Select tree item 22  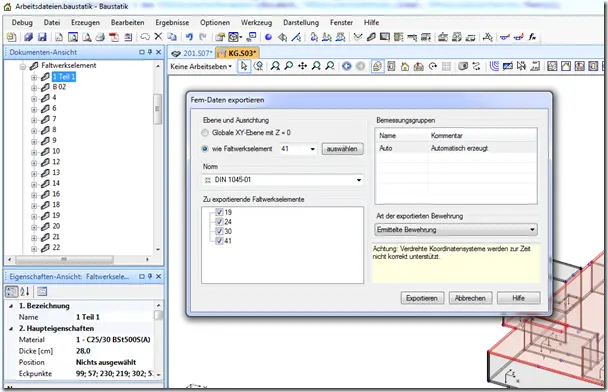[x=56, y=247]
